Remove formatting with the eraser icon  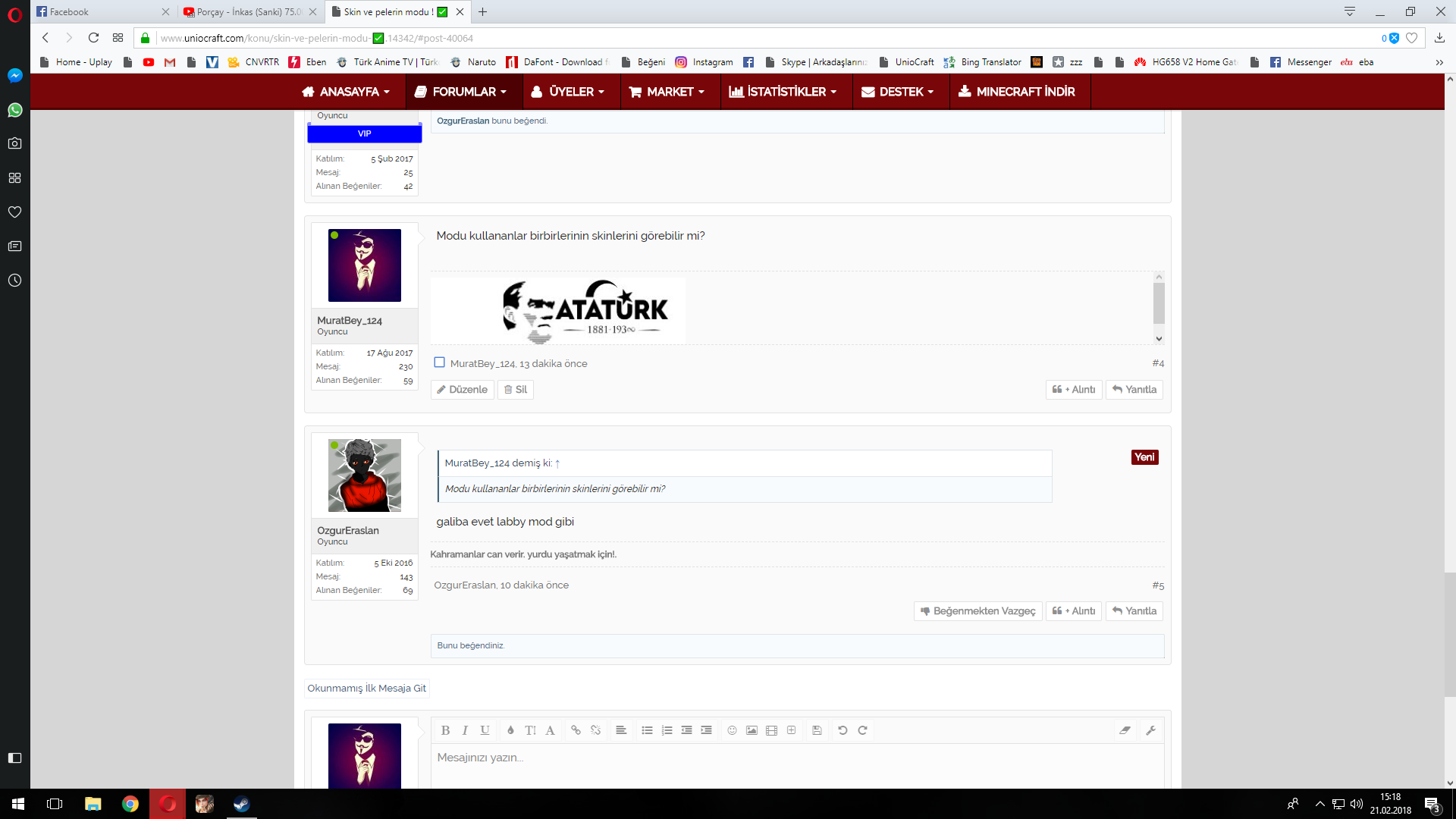tap(1125, 730)
